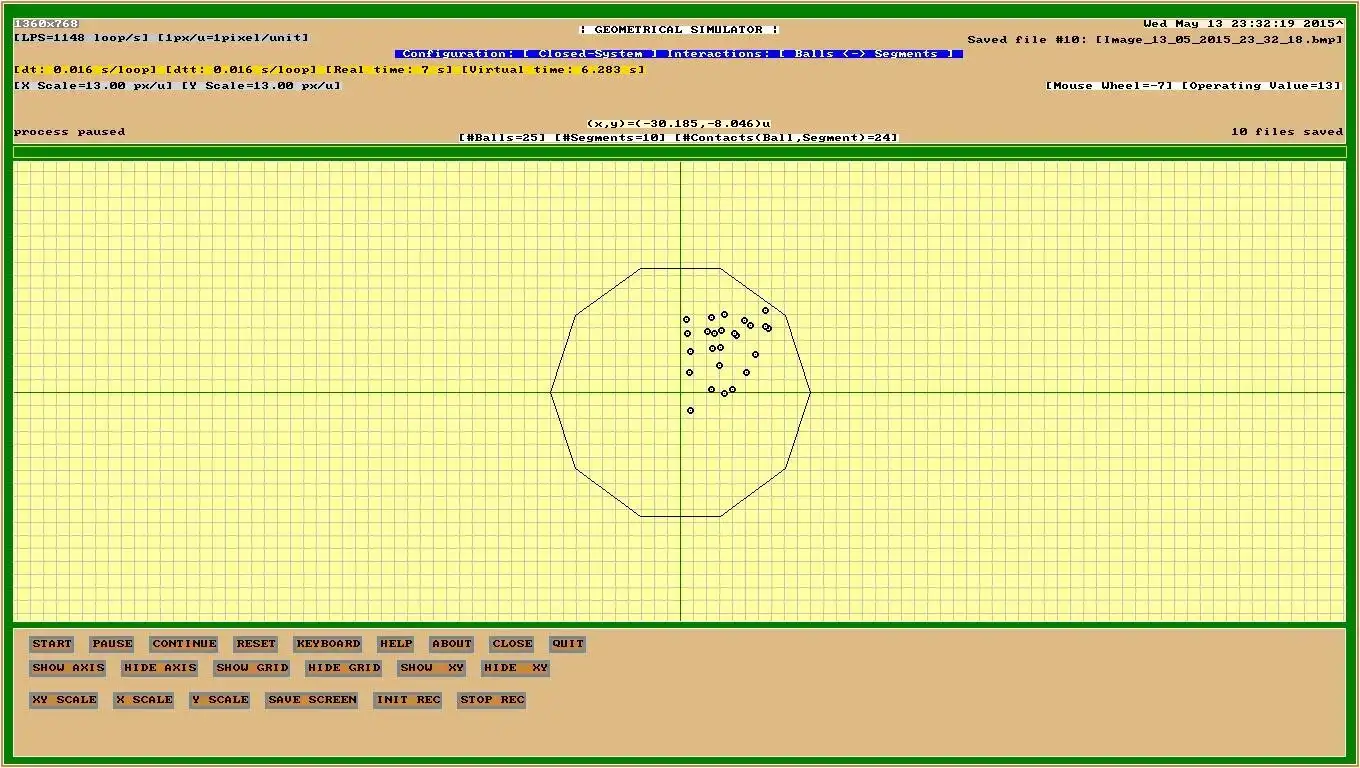Click the GEOMETRICAL SIMULATOR title text
The width and height of the screenshot is (1360, 768).
tap(679, 30)
